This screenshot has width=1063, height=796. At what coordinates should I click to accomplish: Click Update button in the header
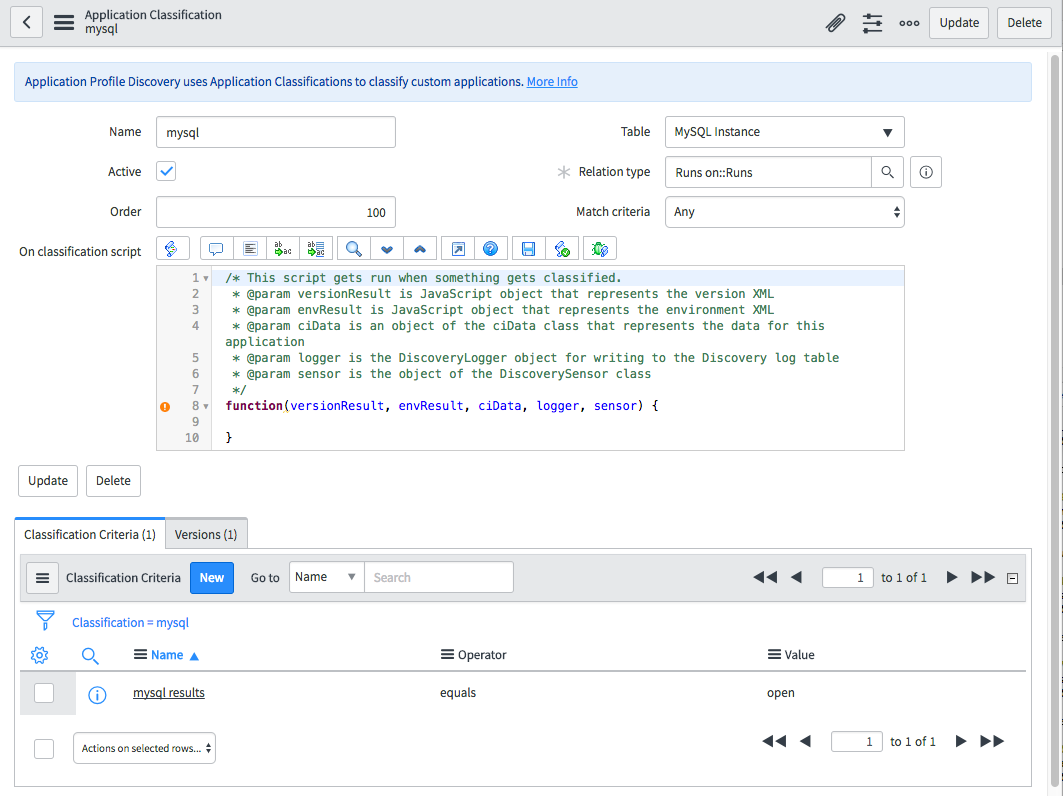point(959,22)
